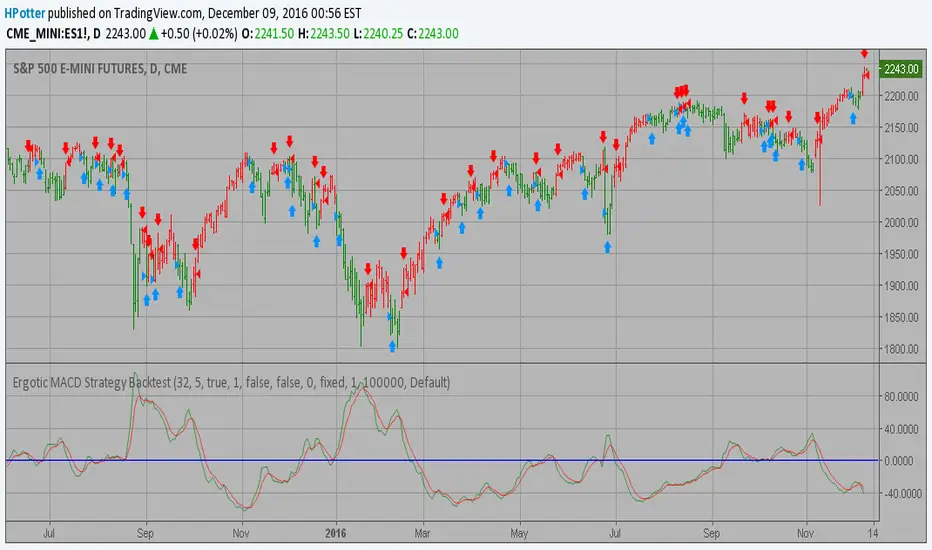Click the May label on time axis
Screen dimensions: 932x550
tap(519, 533)
